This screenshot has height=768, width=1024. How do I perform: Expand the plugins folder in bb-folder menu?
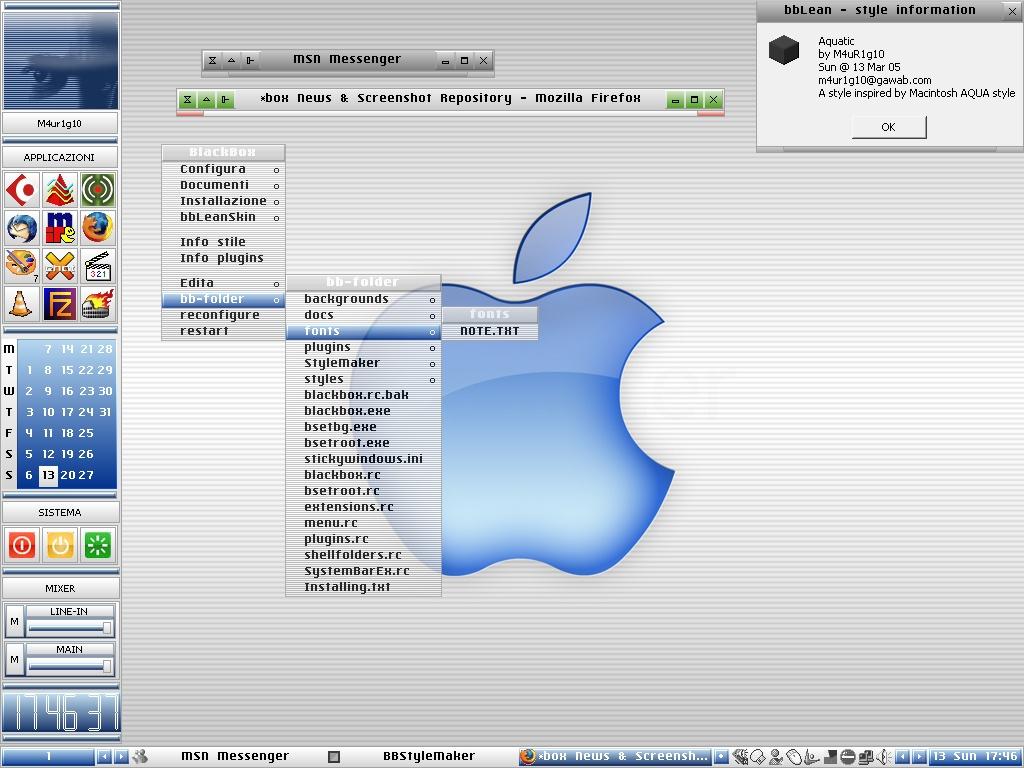[x=363, y=347]
